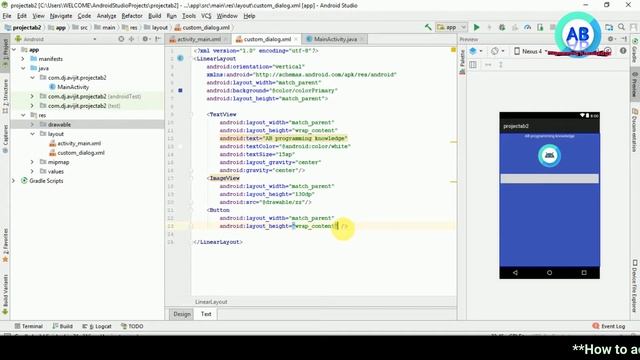
Task: Select the Text editor tab
Action: [206, 314]
